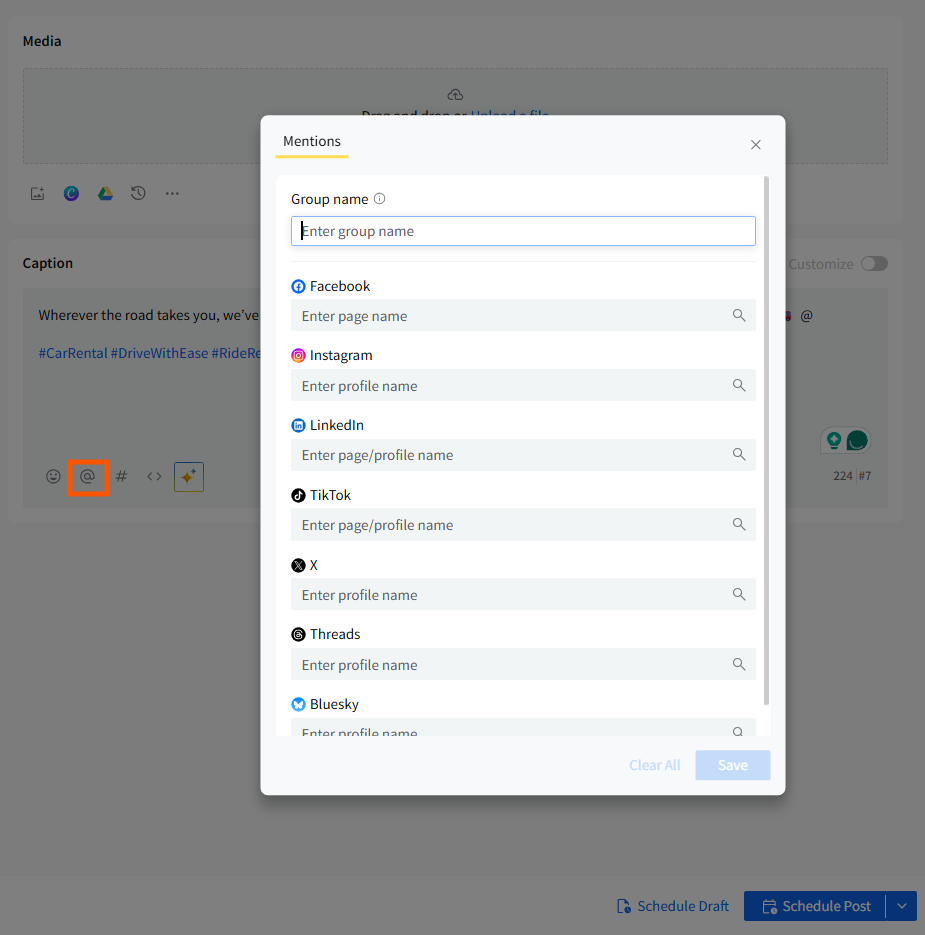Open the more media options ellipsis

(172, 193)
